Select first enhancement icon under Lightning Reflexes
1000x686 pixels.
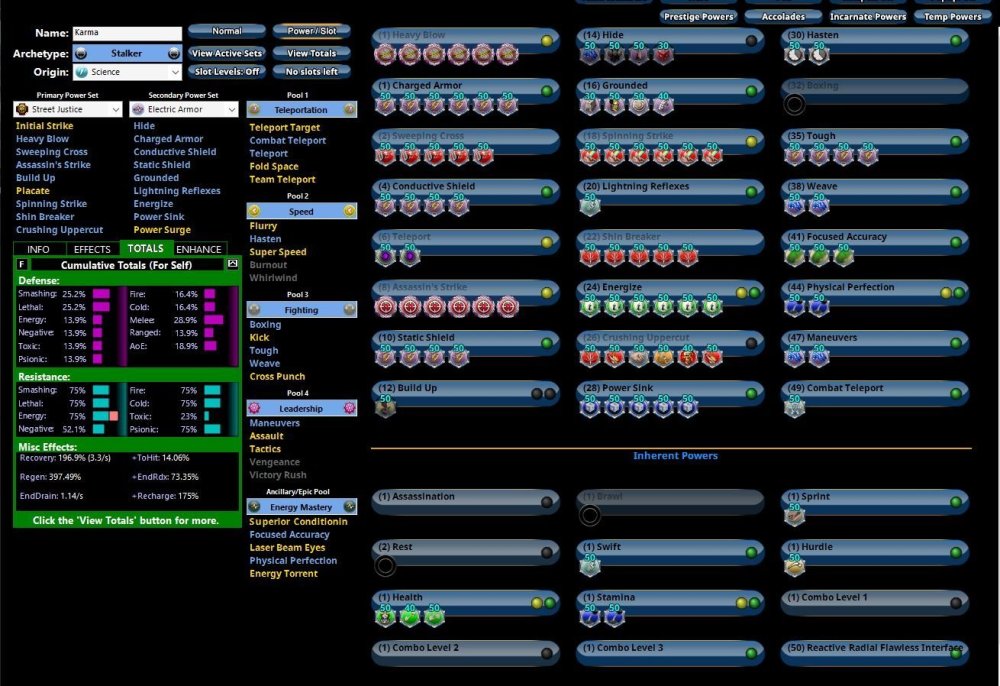(x=590, y=206)
